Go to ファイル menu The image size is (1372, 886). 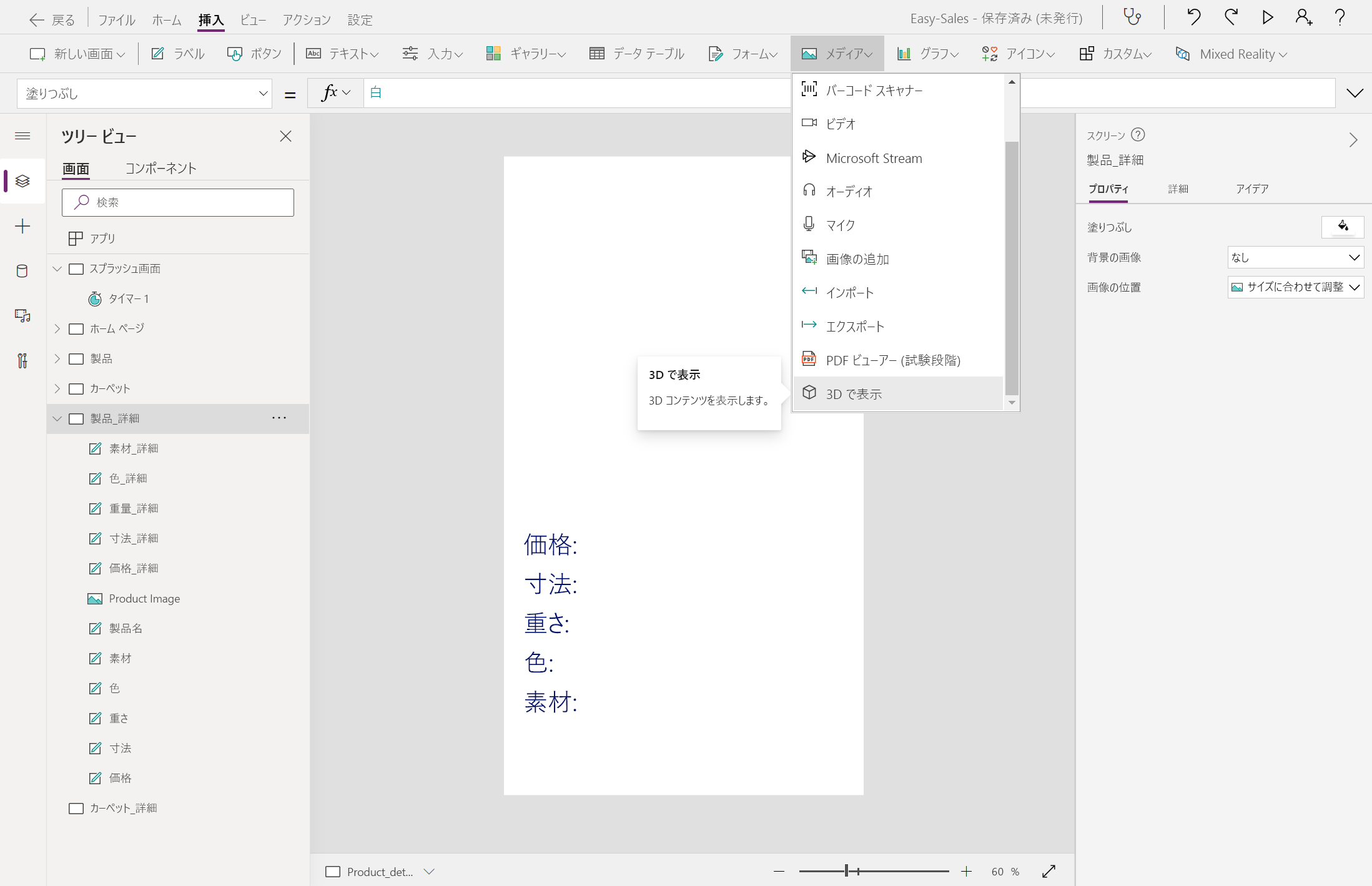(117, 19)
